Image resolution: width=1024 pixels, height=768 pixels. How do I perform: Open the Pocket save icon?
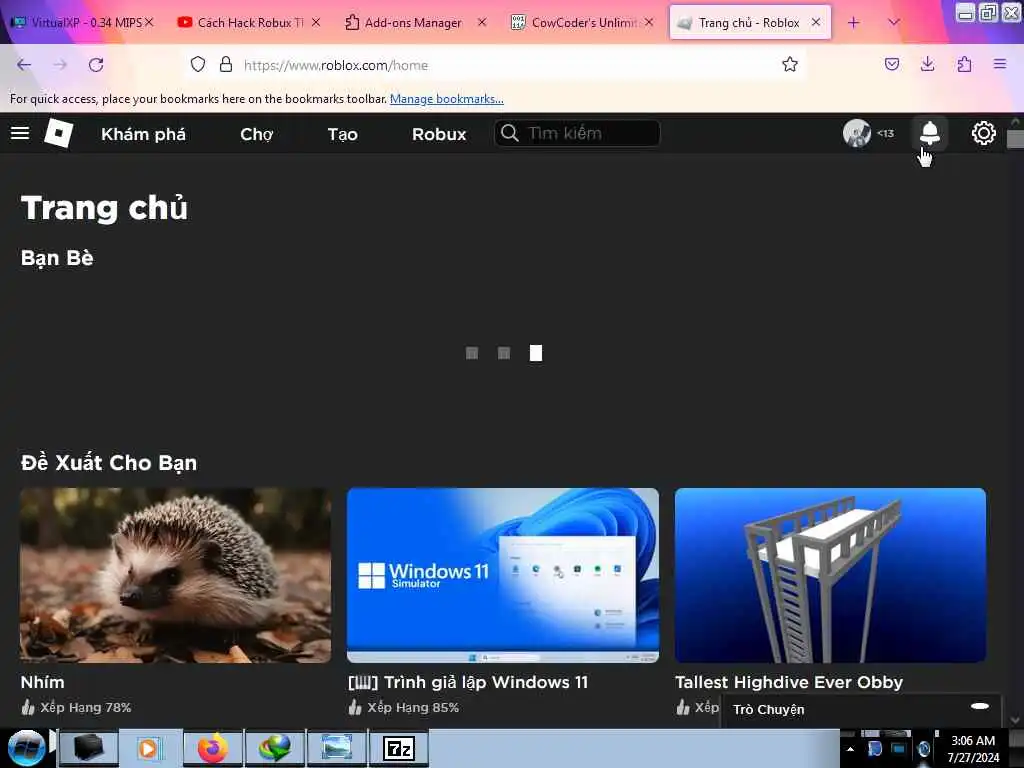[892, 64]
